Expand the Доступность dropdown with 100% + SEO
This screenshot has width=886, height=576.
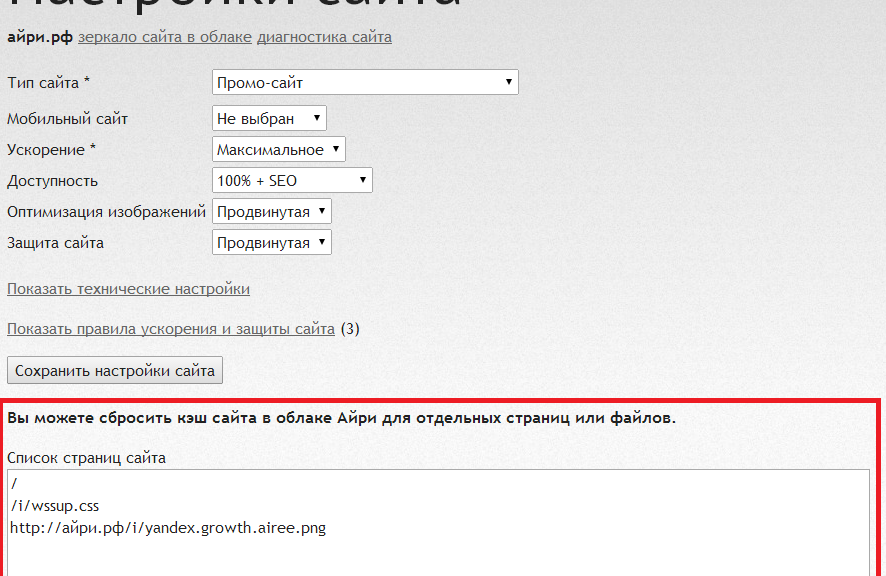(292, 181)
